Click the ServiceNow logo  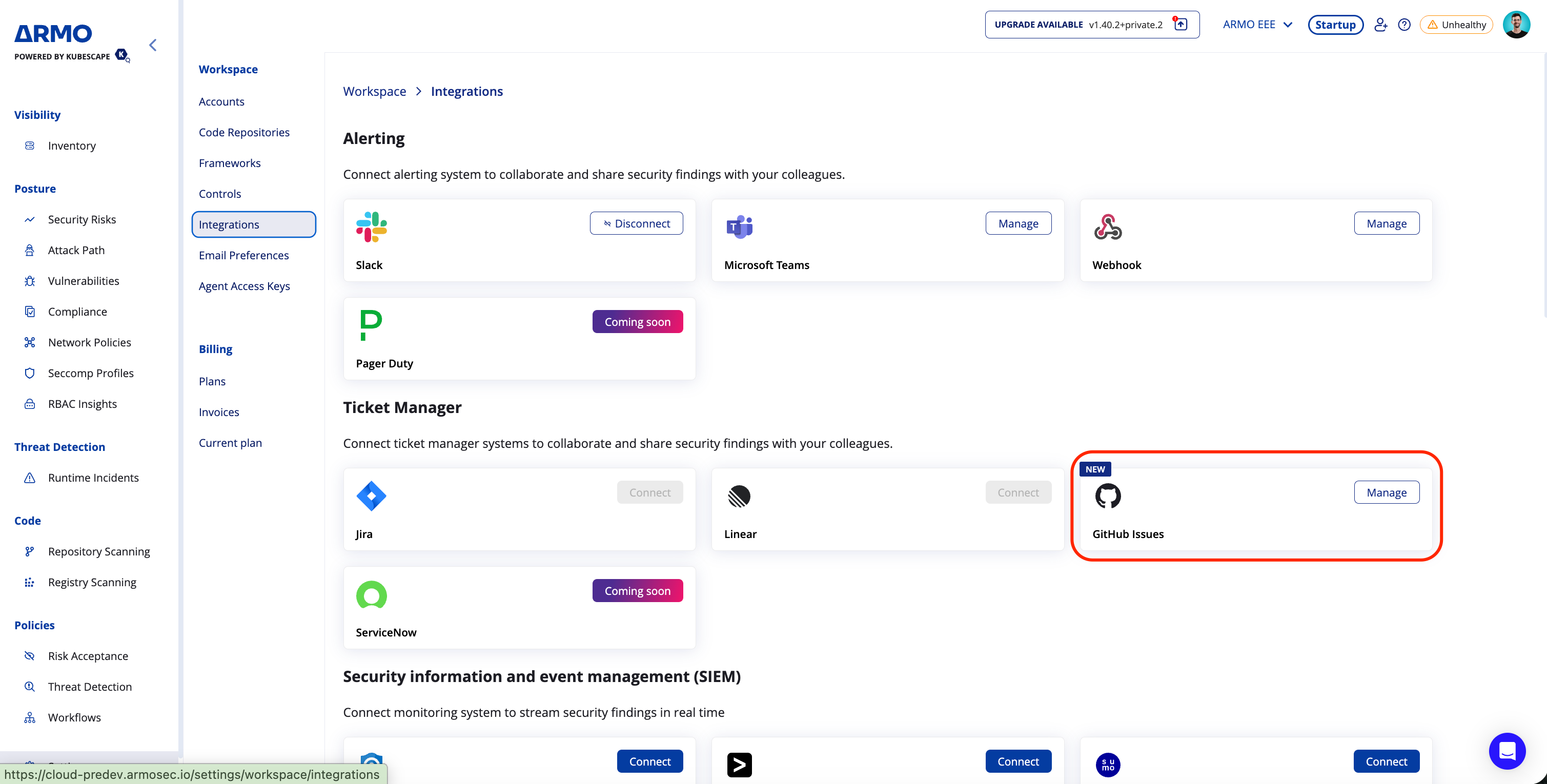(x=371, y=595)
